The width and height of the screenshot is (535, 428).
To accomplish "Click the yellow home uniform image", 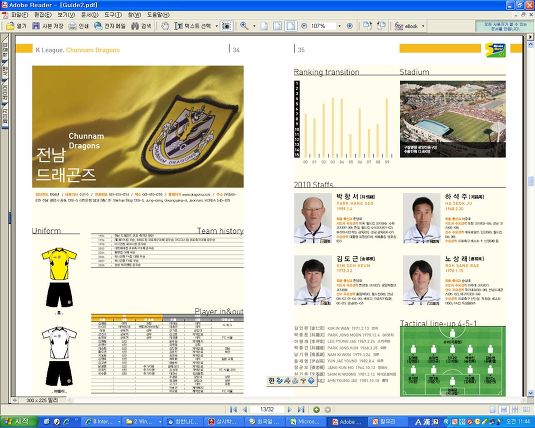I will click(59, 277).
